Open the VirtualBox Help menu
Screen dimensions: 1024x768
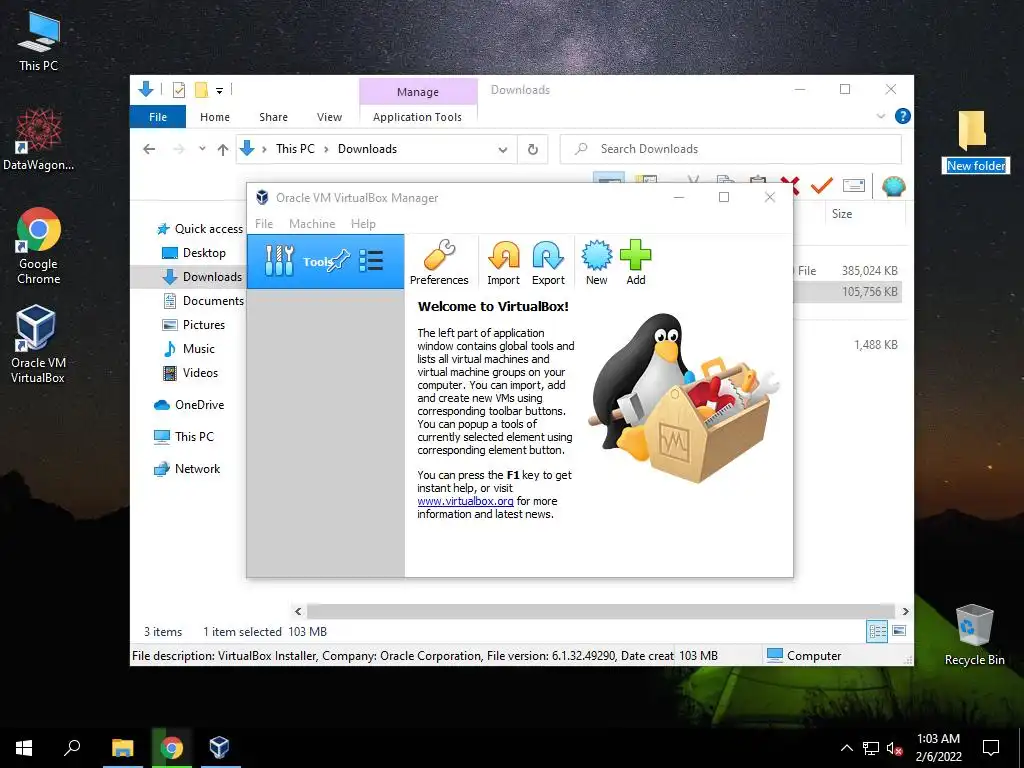click(363, 223)
